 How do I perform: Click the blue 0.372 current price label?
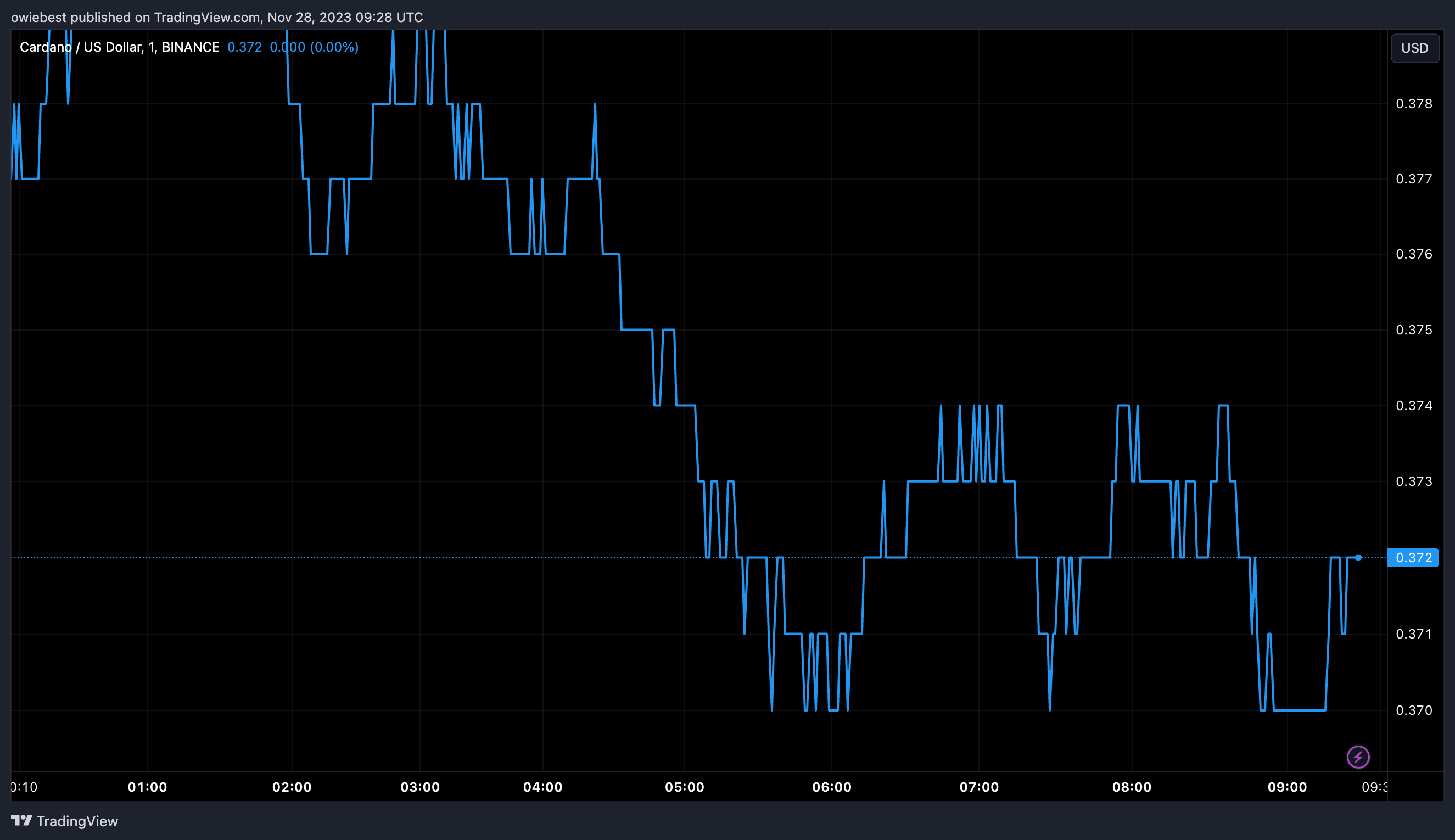(x=1412, y=558)
